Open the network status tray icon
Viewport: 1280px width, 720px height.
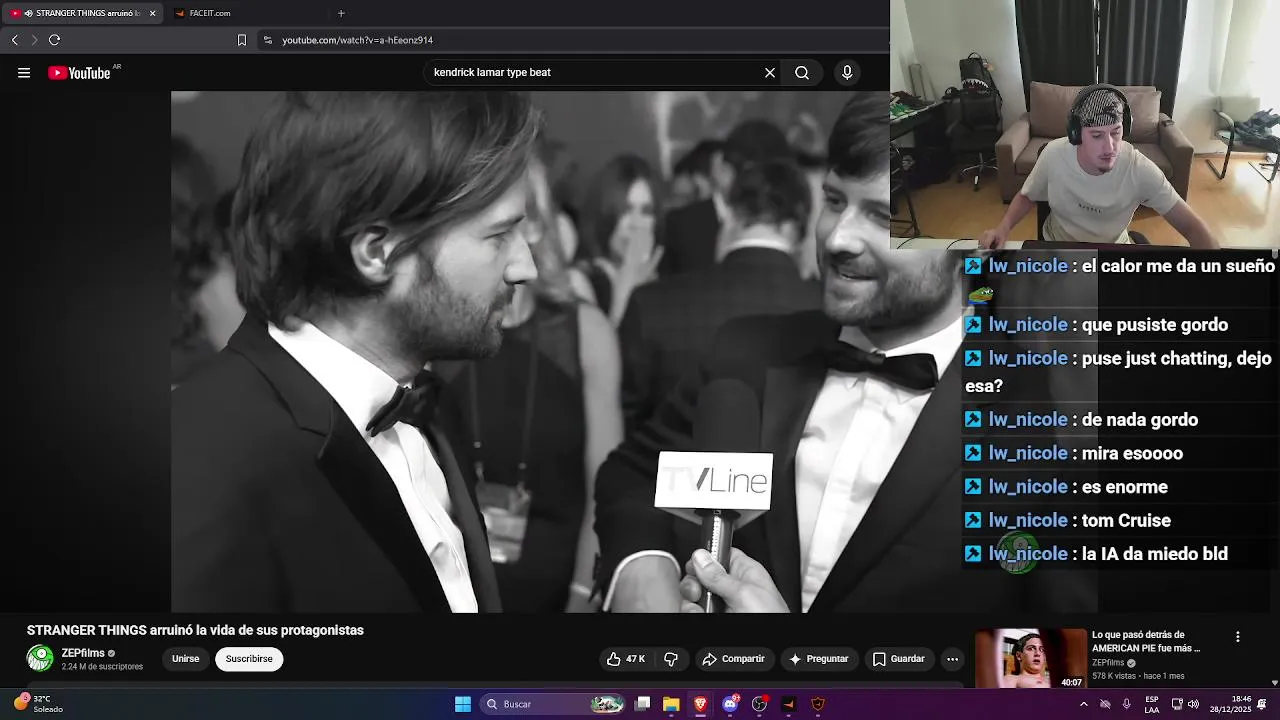[x=1177, y=704]
